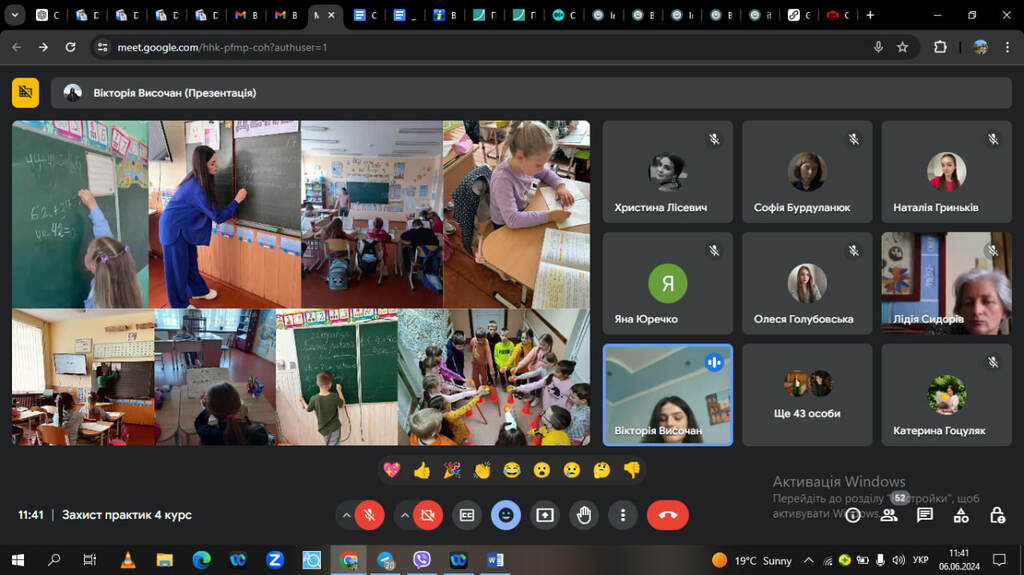Leave the call with red hang-up button
Image resolution: width=1024 pixels, height=575 pixels.
667,515
